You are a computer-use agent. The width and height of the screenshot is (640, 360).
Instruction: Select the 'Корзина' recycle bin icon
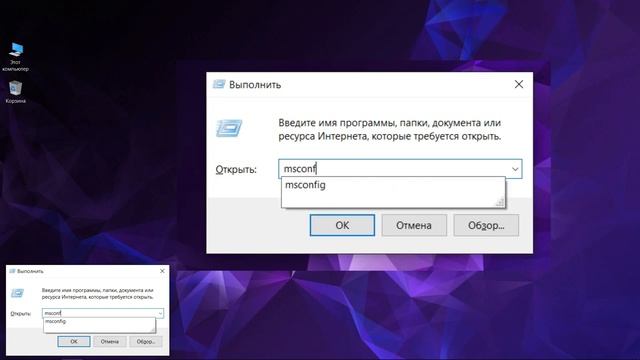(16, 92)
